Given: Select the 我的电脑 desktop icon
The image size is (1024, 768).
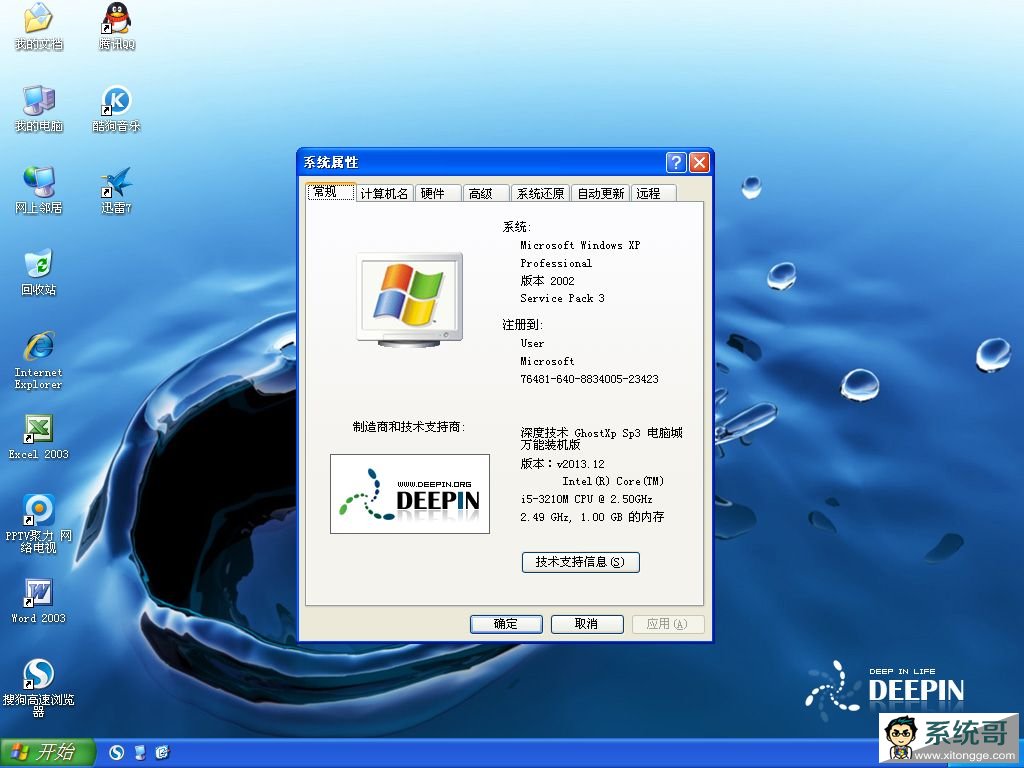Looking at the screenshot, I should (x=39, y=108).
